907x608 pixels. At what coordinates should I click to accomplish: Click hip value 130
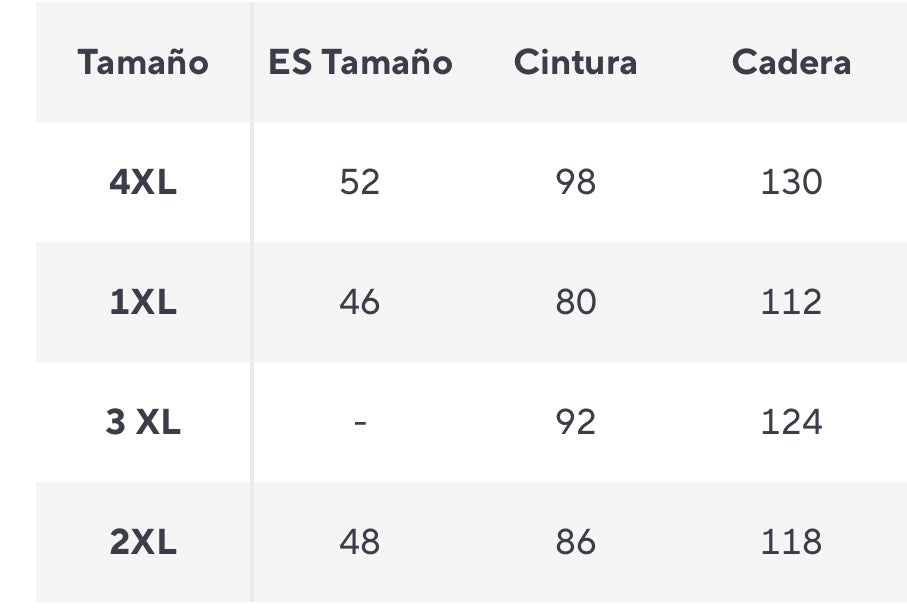point(791,182)
